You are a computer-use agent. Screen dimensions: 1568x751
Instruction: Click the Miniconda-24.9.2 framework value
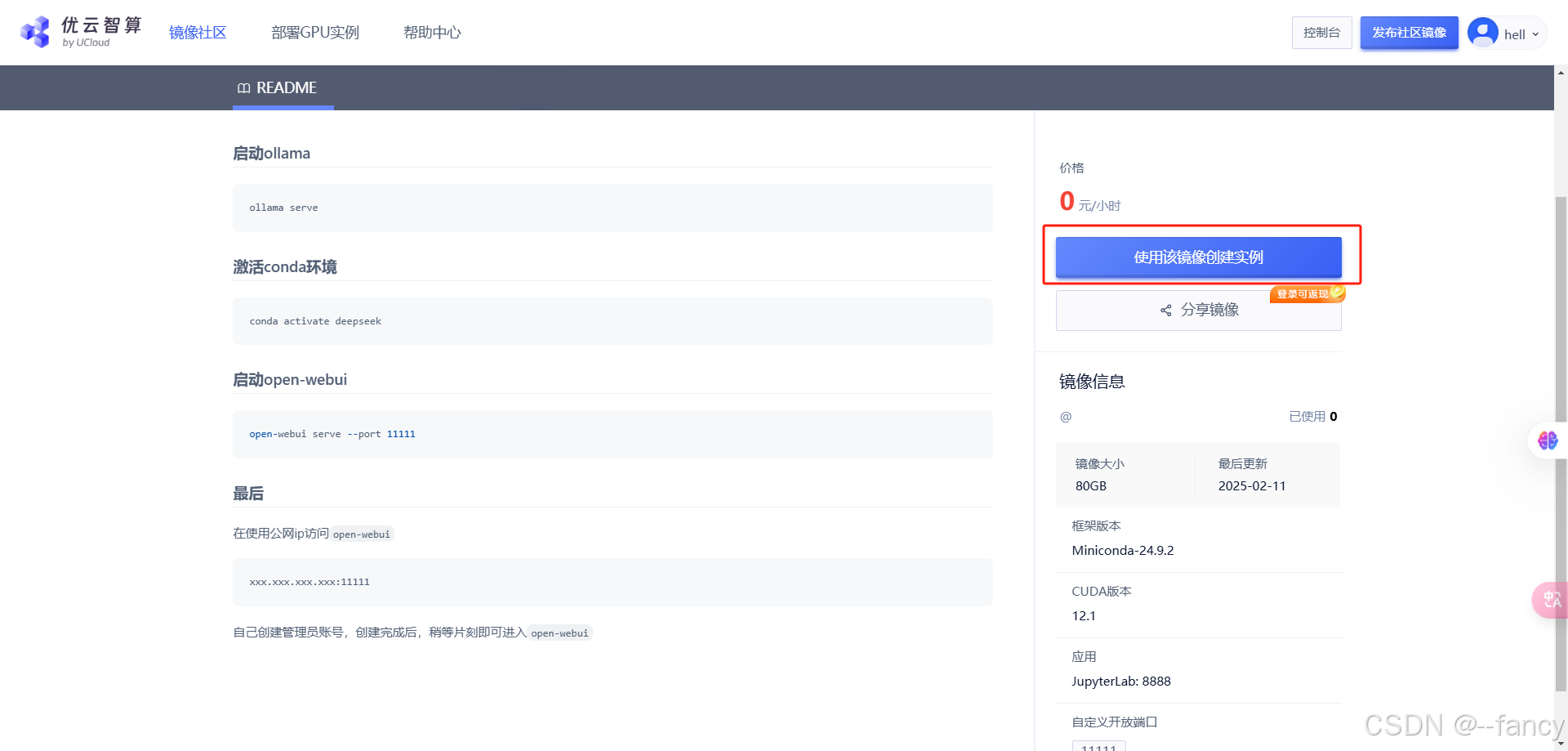[1123, 551]
